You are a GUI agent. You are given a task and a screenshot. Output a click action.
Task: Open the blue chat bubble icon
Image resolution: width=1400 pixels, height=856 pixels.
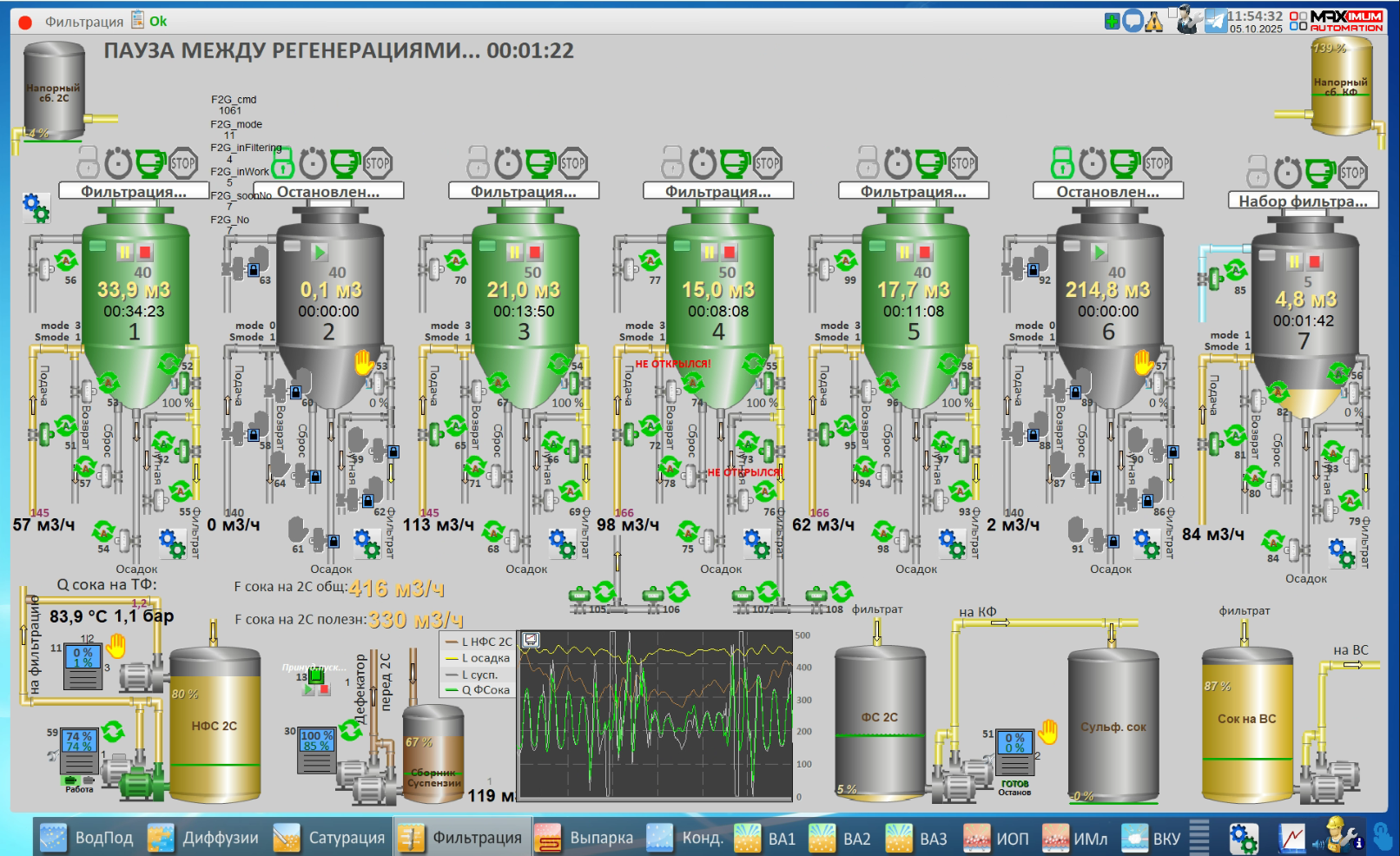pos(1133,21)
